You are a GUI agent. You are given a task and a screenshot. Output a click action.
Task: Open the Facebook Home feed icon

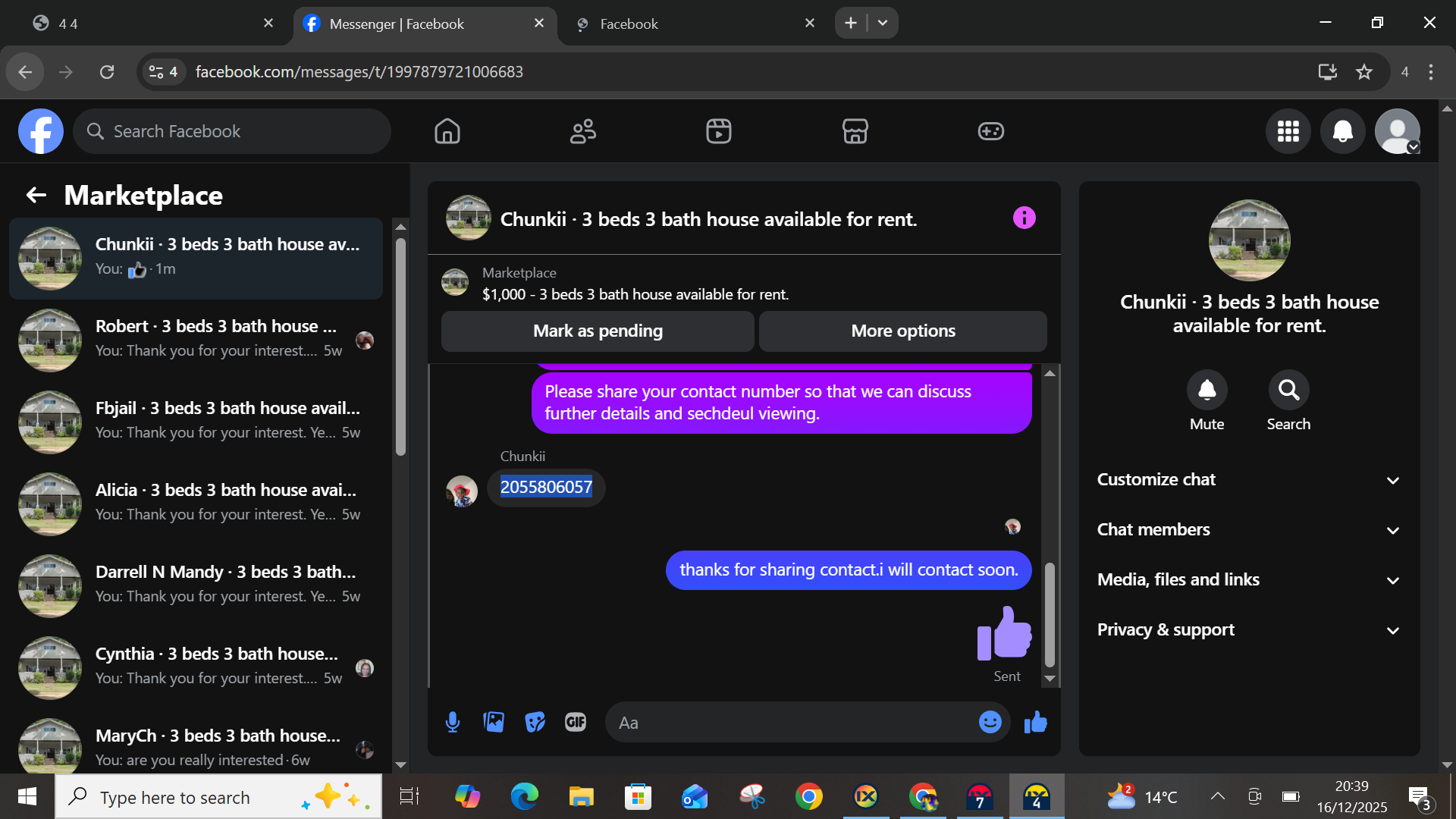pos(447,131)
